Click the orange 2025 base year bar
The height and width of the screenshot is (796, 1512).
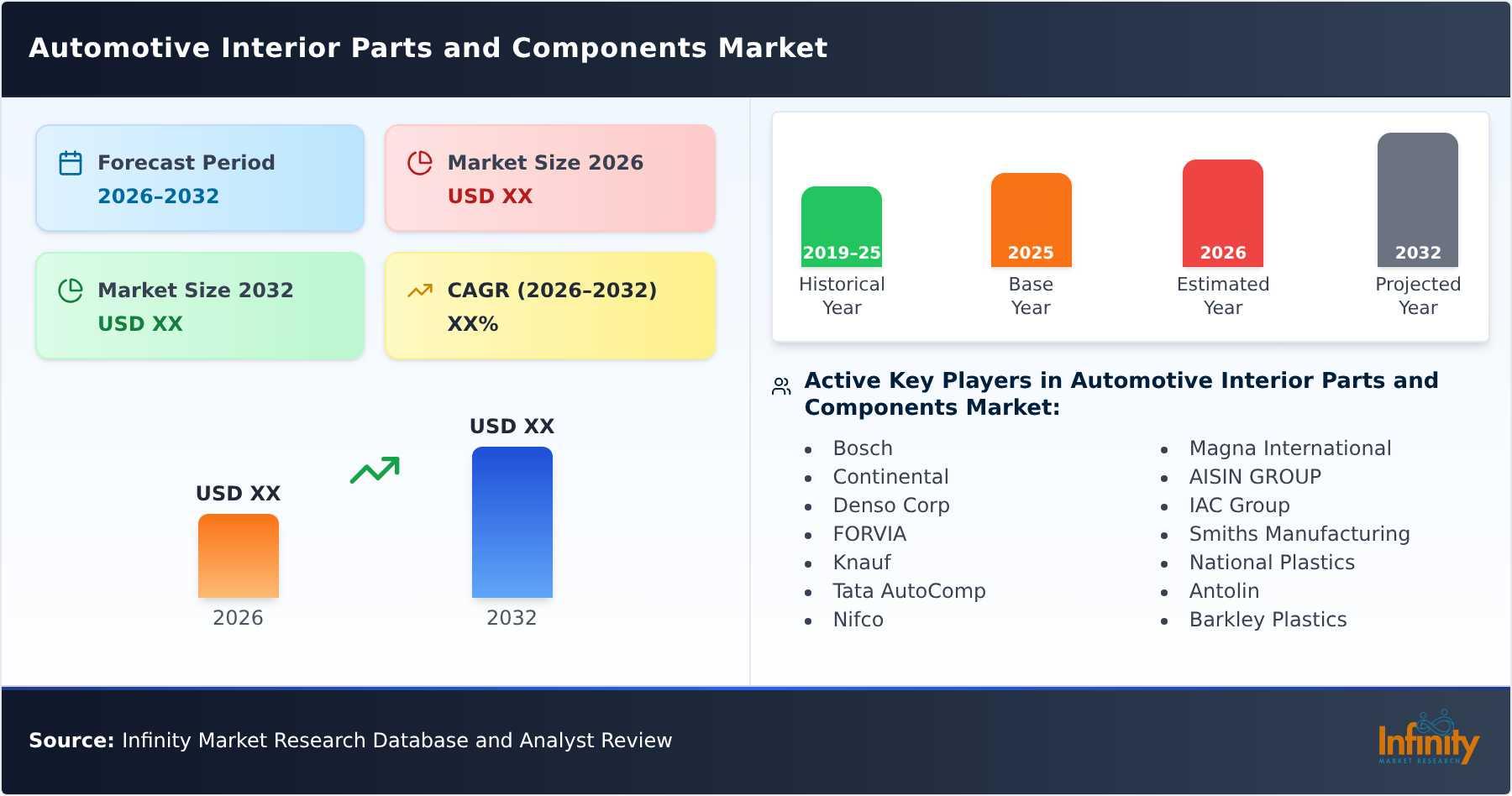[x=1032, y=220]
